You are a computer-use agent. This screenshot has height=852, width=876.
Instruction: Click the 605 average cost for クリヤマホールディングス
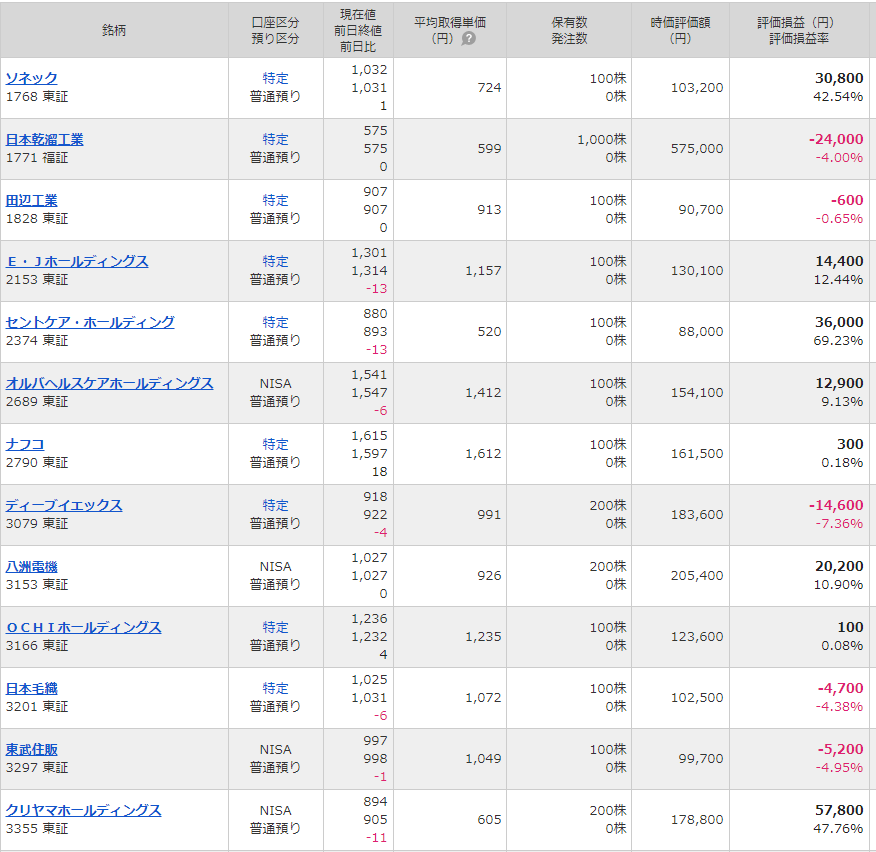[x=489, y=820]
